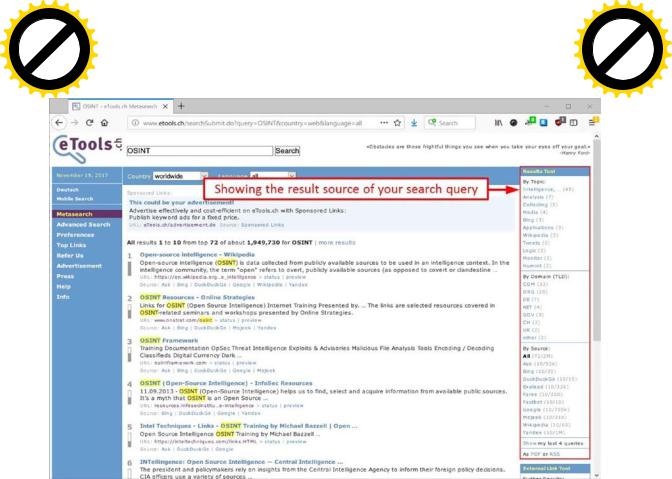Screen dimensions: 672x479
Task: Open the Language dropdown set to all
Action: (273, 176)
